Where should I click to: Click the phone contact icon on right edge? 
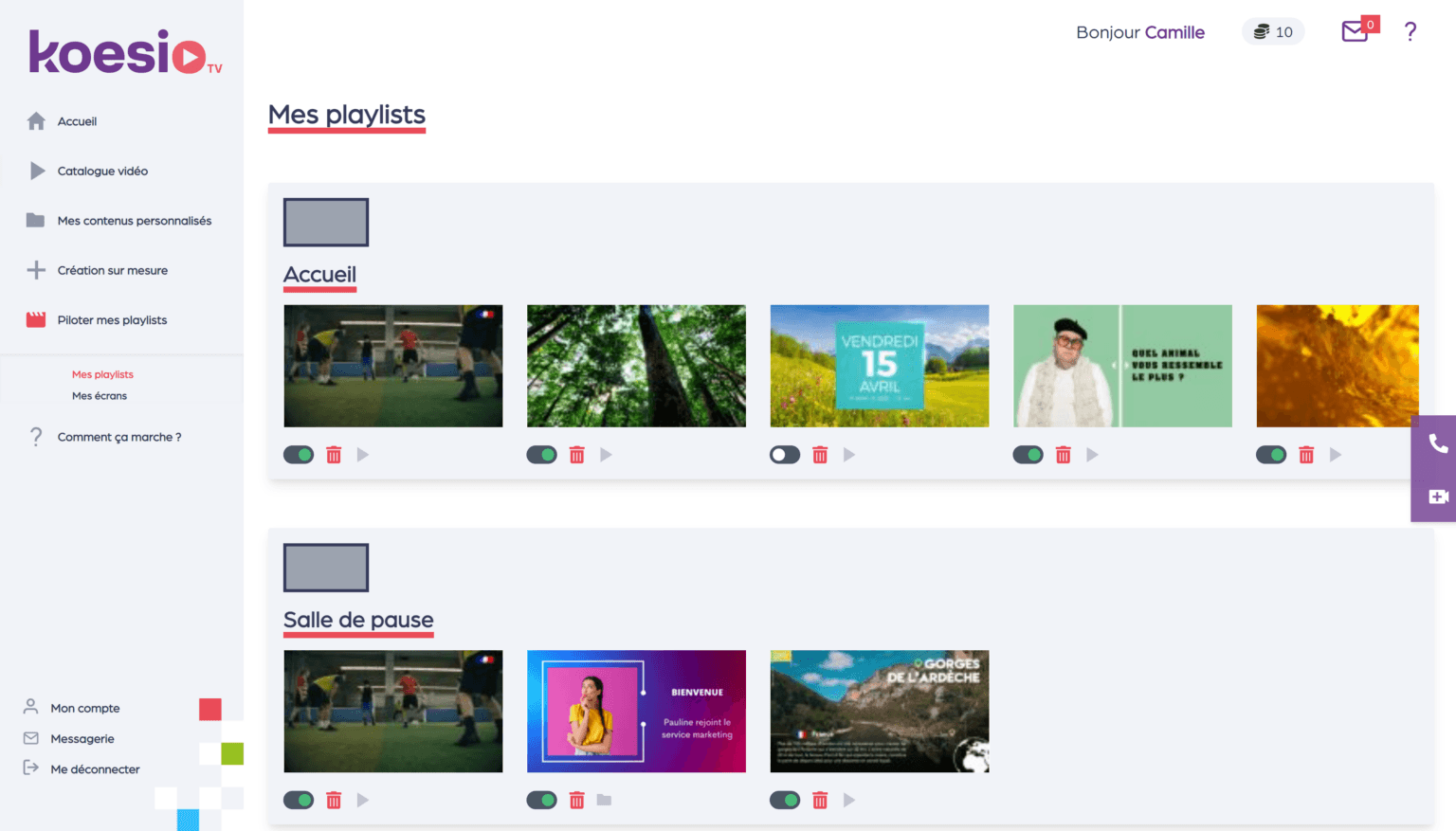1438,443
